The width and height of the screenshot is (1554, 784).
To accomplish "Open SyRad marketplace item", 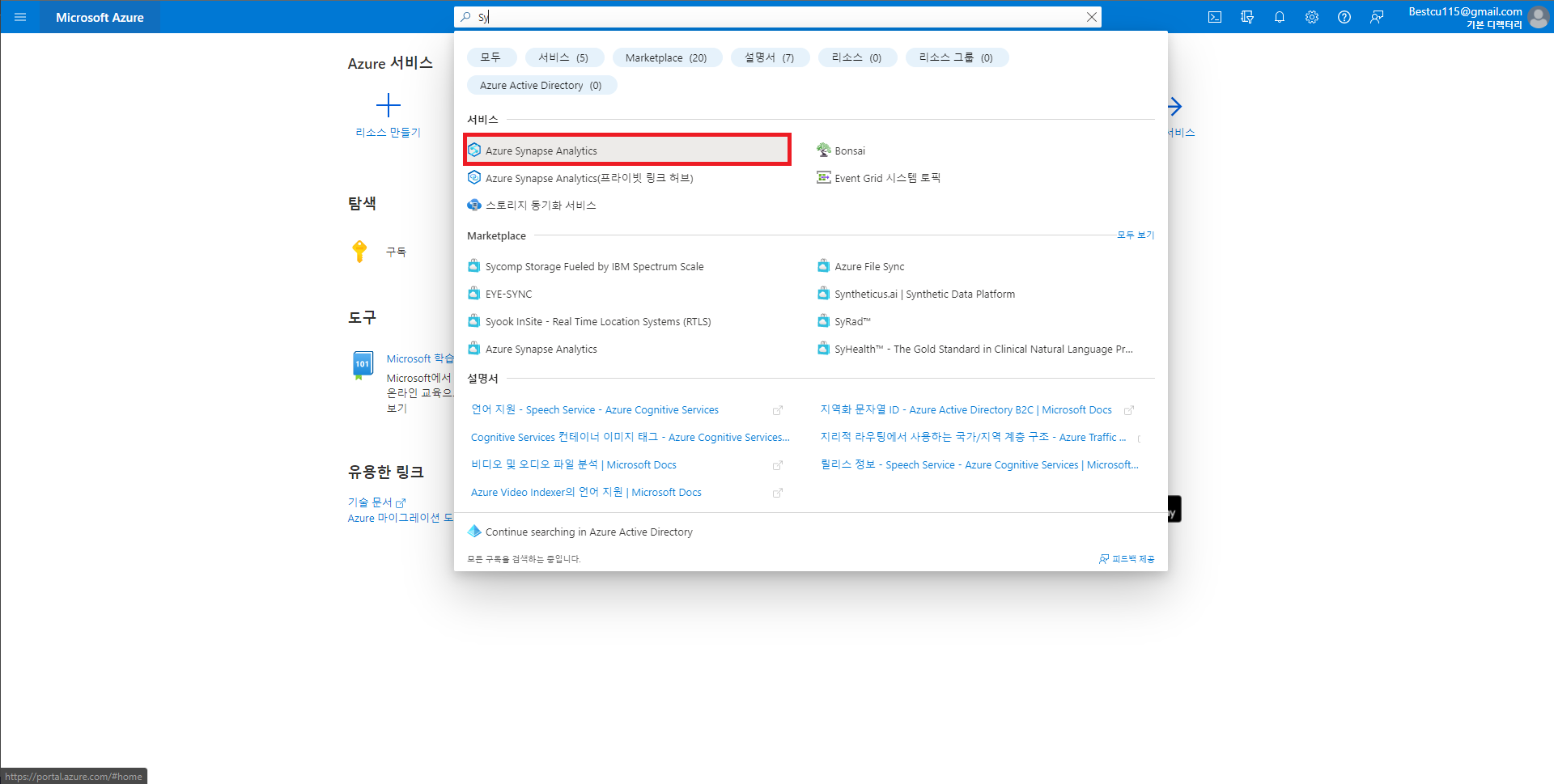I will coord(852,322).
